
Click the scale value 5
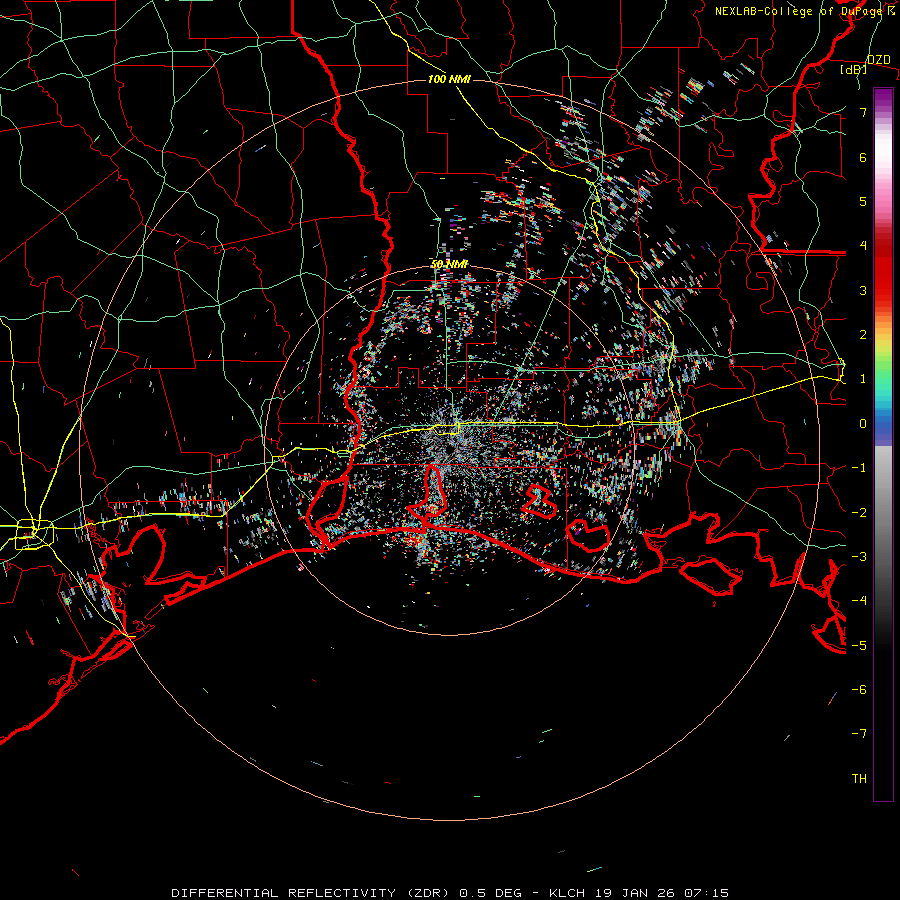tap(863, 201)
